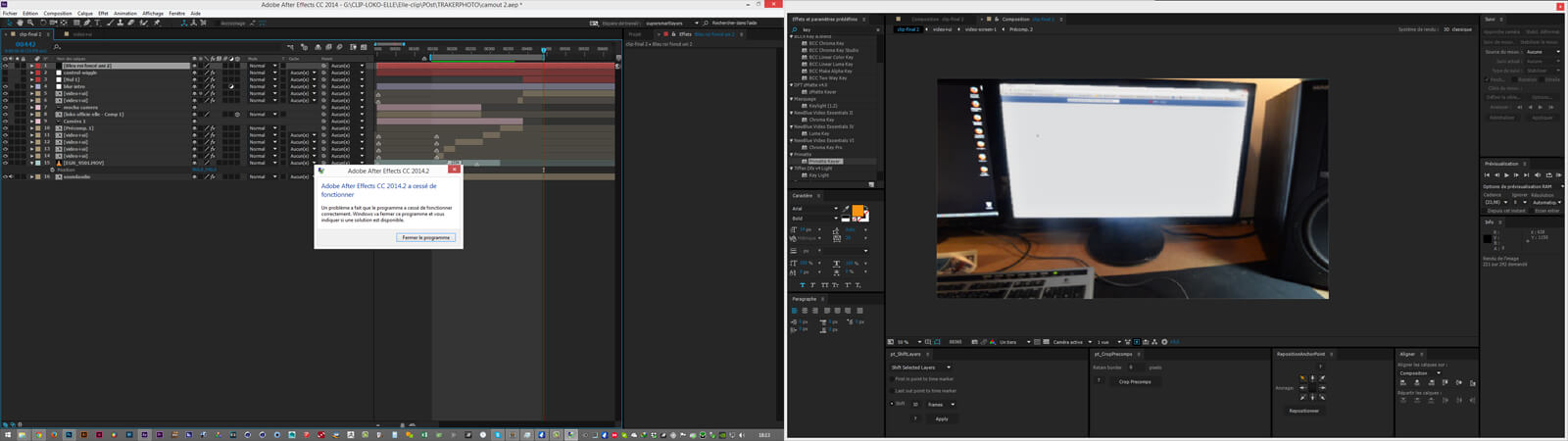The image size is (1568, 441).
Task: Click the Faux Bold text style icon
Action: point(802,285)
